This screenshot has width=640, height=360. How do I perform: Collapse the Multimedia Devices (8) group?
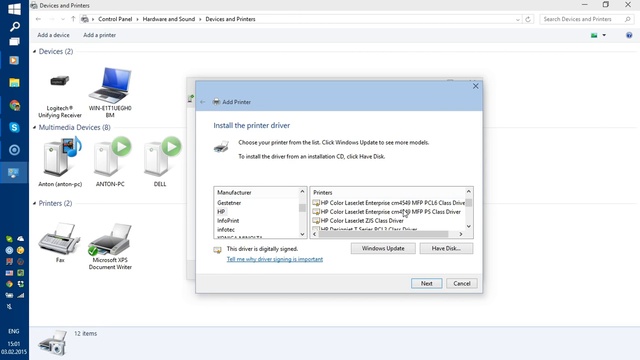coord(34,127)
